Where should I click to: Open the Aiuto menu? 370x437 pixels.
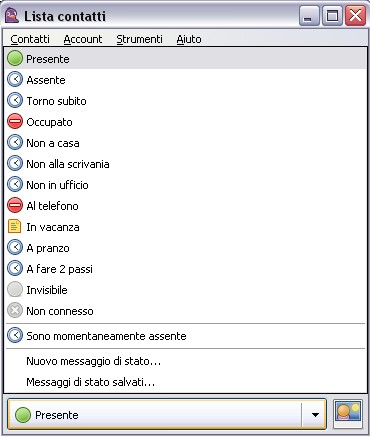[189, 39]
